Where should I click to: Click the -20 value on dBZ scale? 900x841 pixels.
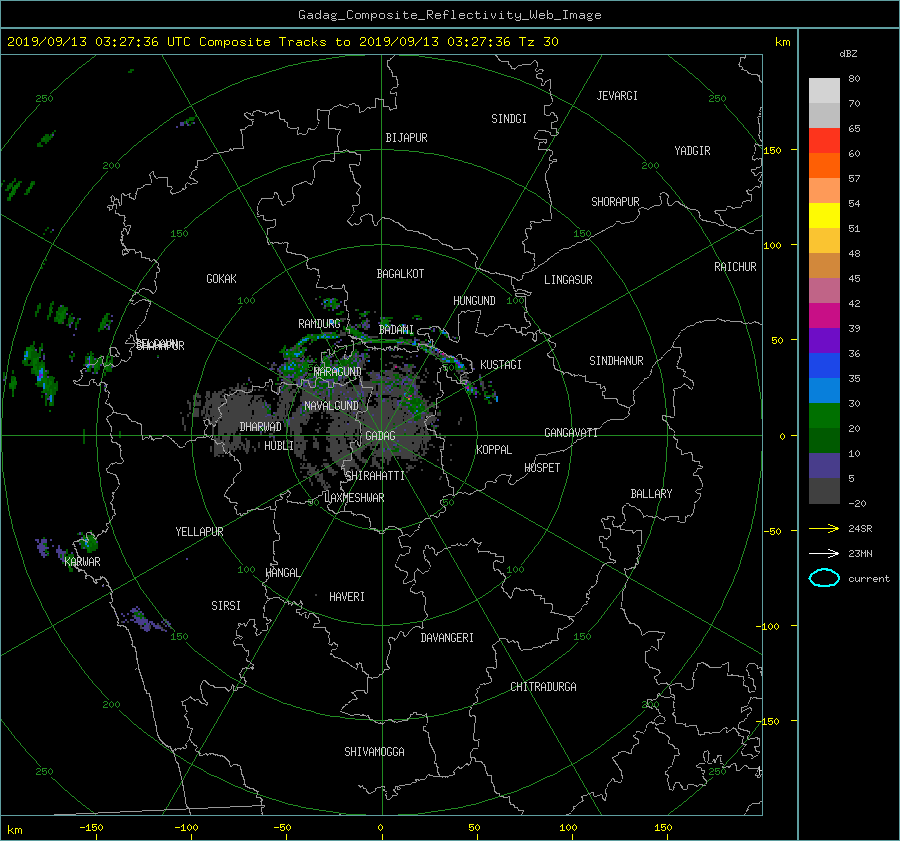pos(857,503)
